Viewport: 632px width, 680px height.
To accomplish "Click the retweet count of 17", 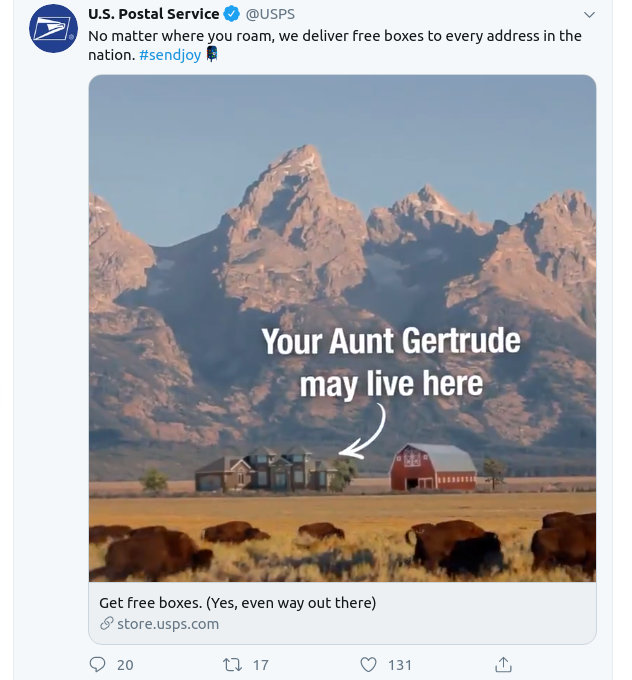I will [x=260, y=664].
